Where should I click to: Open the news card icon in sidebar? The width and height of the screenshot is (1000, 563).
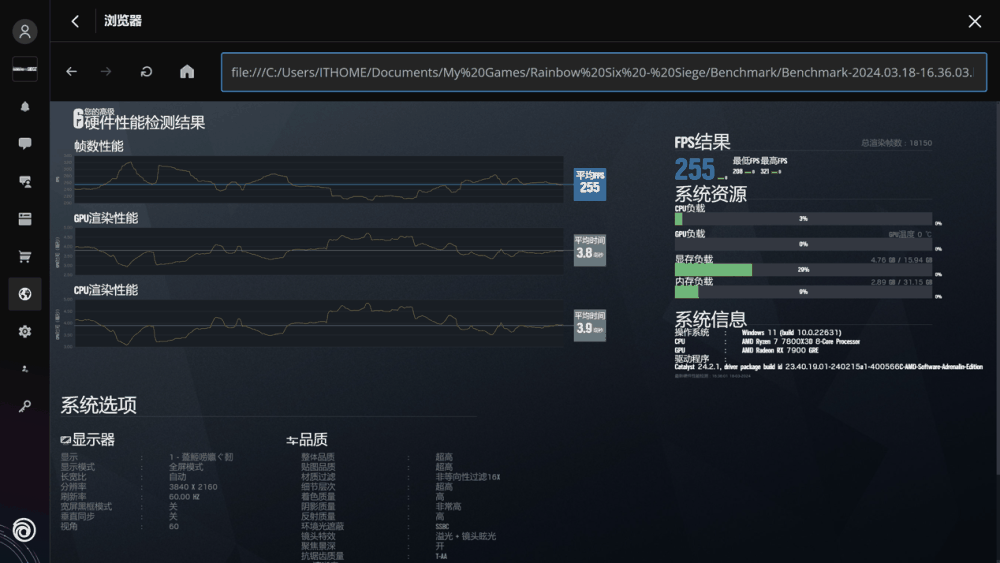(25, 219)
